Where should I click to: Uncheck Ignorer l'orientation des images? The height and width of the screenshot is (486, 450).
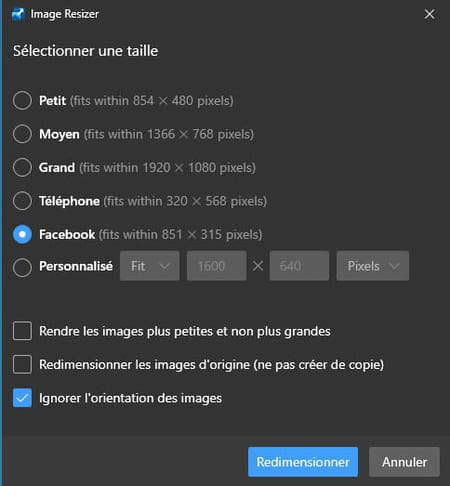pos(22,398)
